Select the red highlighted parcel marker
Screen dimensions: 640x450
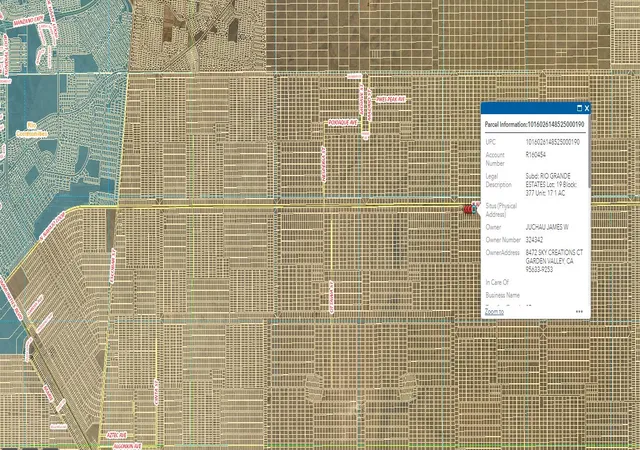point(469,209)
